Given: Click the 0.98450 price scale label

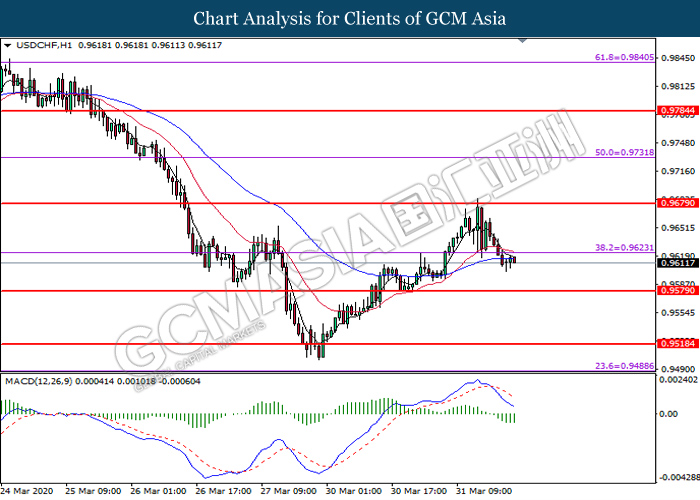Looking at the screenshot, I should click(678, 58).
